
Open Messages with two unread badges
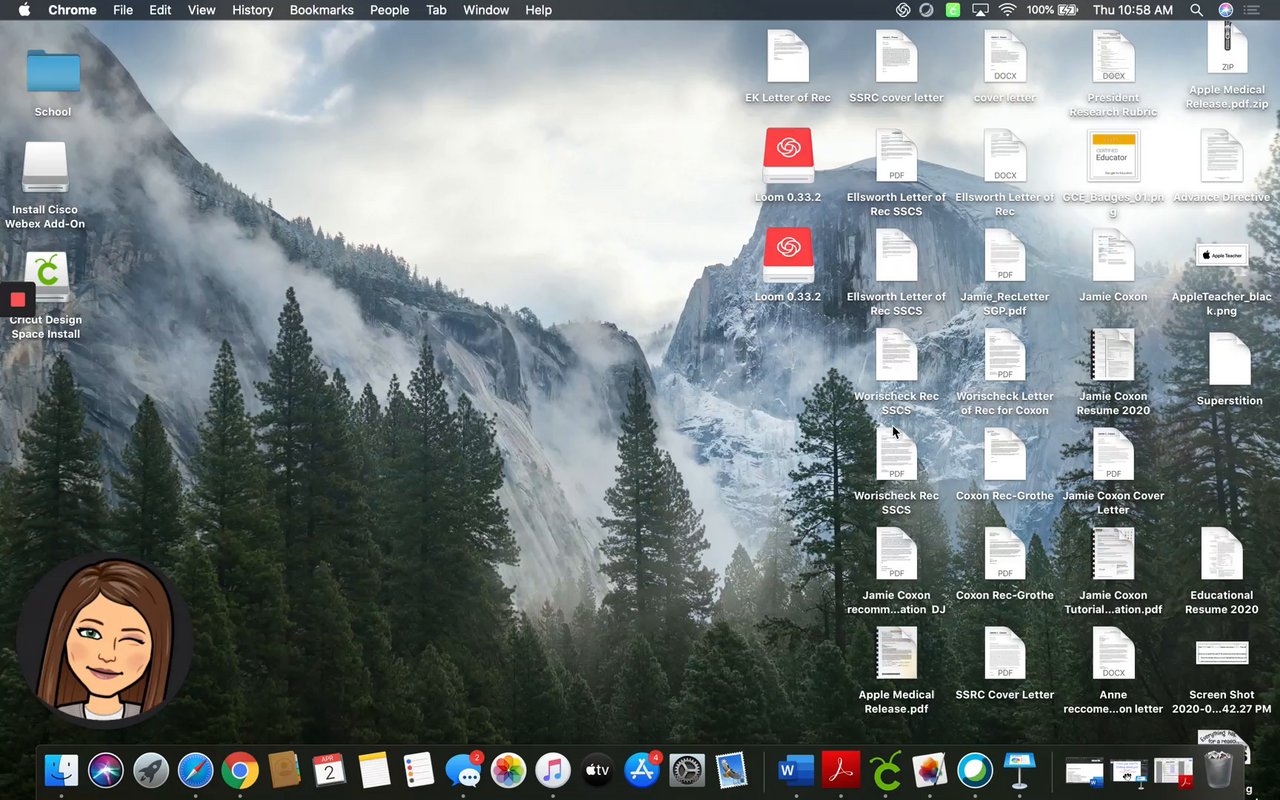click(x=463, y=770)
